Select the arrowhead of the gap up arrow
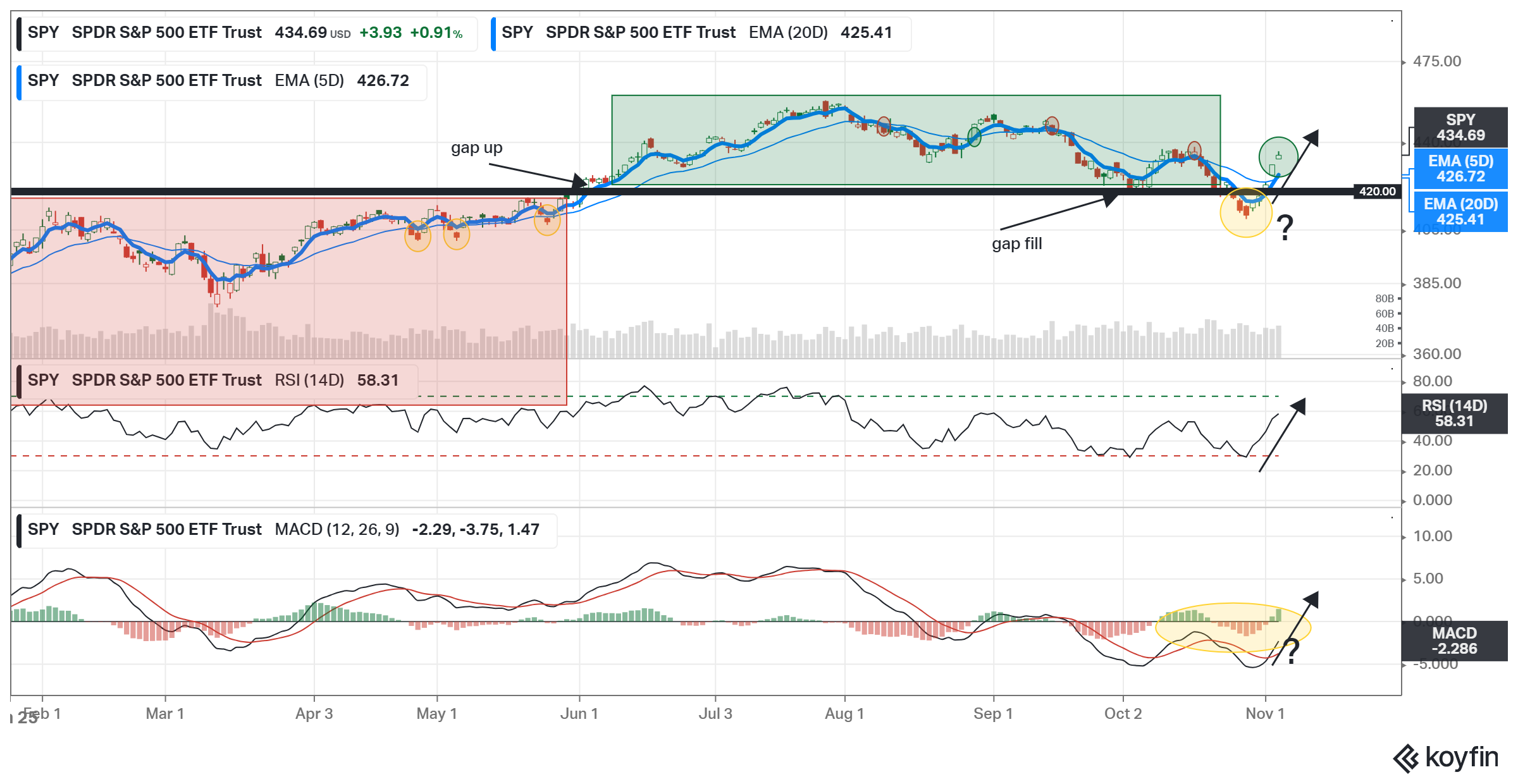 579,181
